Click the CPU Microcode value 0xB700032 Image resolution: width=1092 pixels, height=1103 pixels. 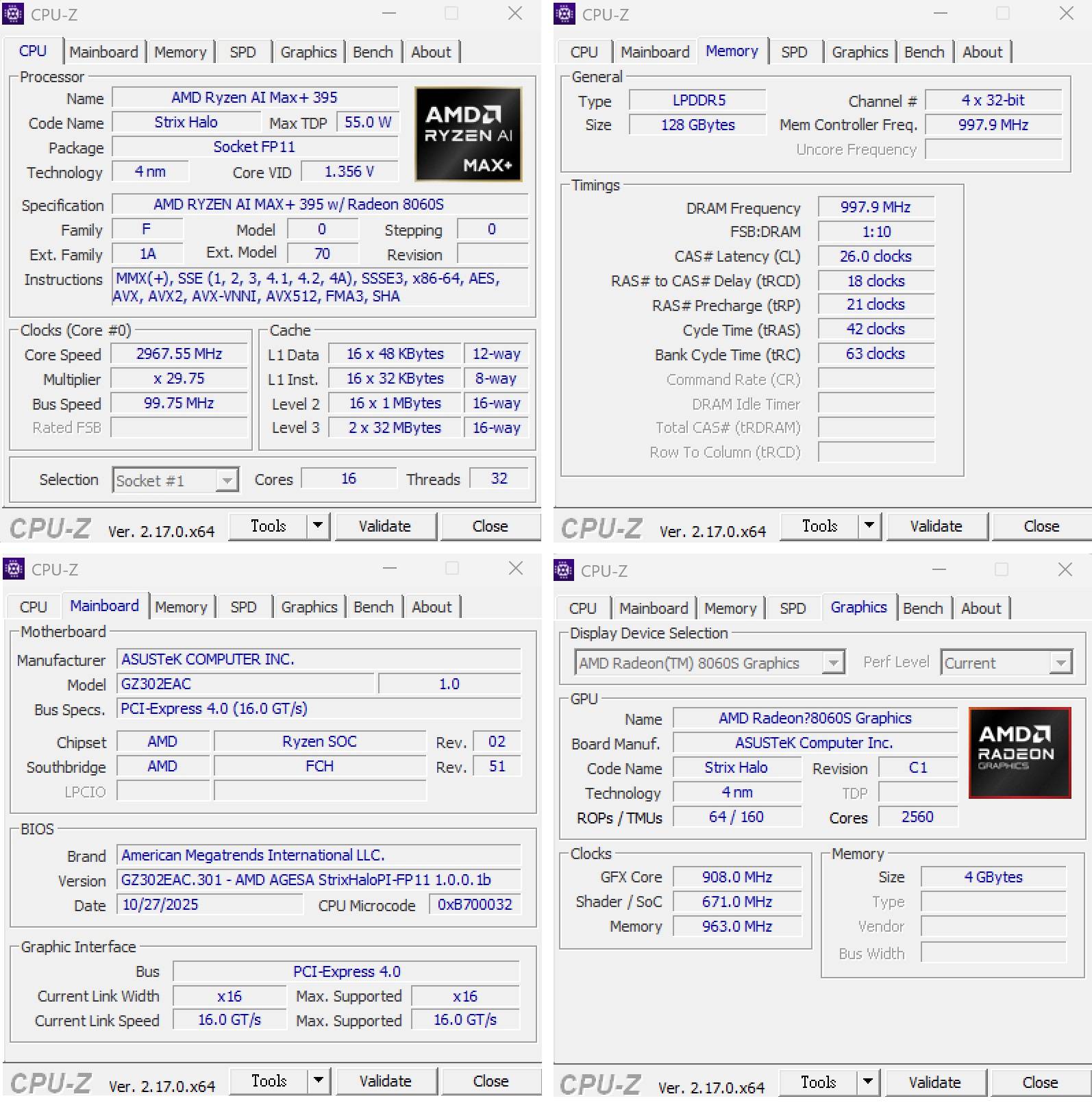coord(475,904)
